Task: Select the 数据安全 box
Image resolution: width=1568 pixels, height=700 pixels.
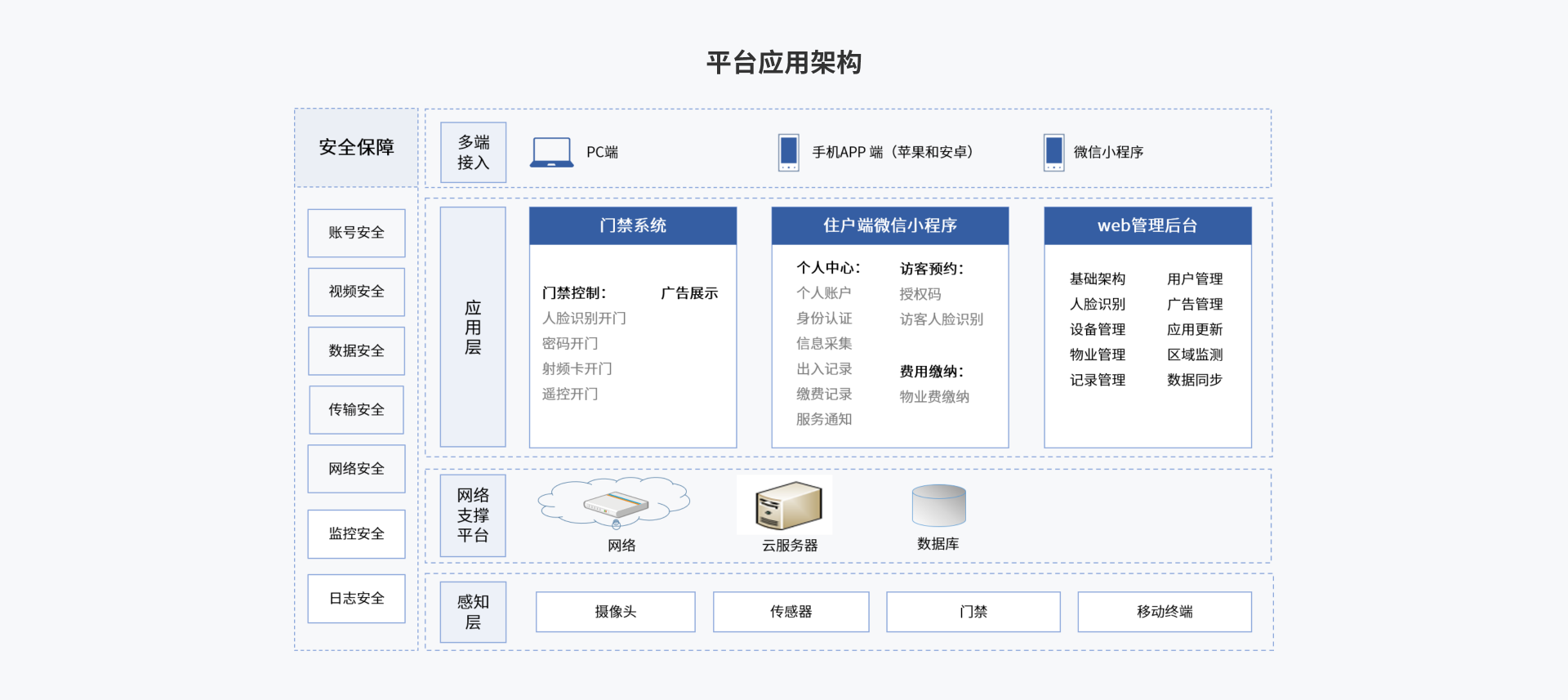Action: (356, 350)
